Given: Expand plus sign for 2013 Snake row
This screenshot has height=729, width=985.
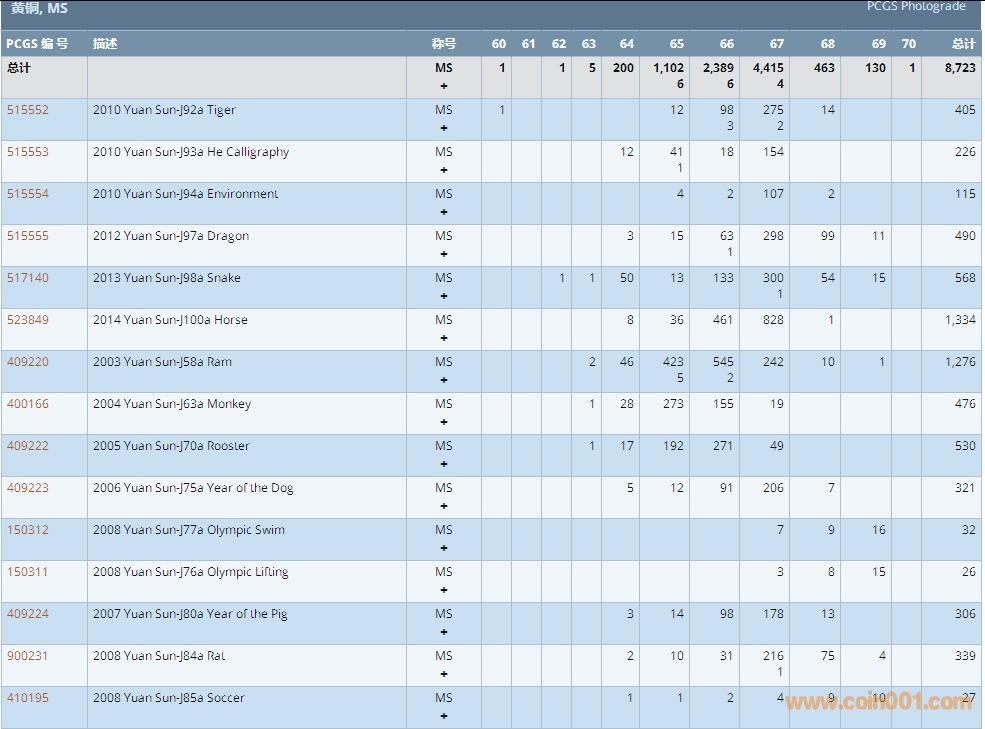Looking at the screenshot, I should (x=444, y=296).
